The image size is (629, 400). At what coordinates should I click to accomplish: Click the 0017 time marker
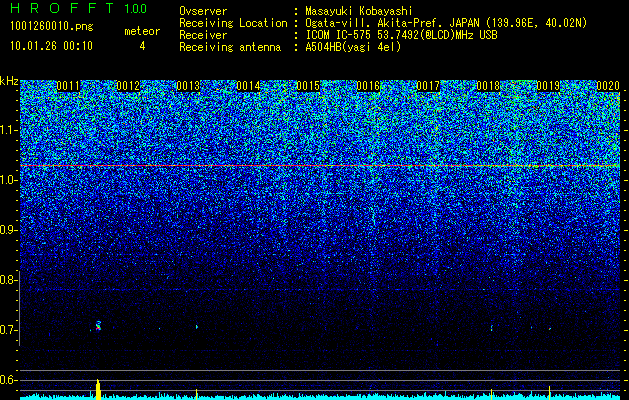click(428, 86)
